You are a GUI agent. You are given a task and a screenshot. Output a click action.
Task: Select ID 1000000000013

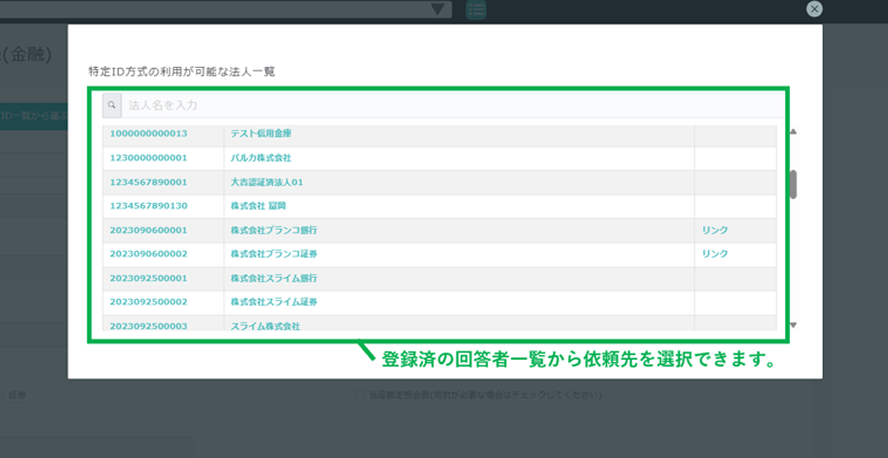(x=149, y=133)
